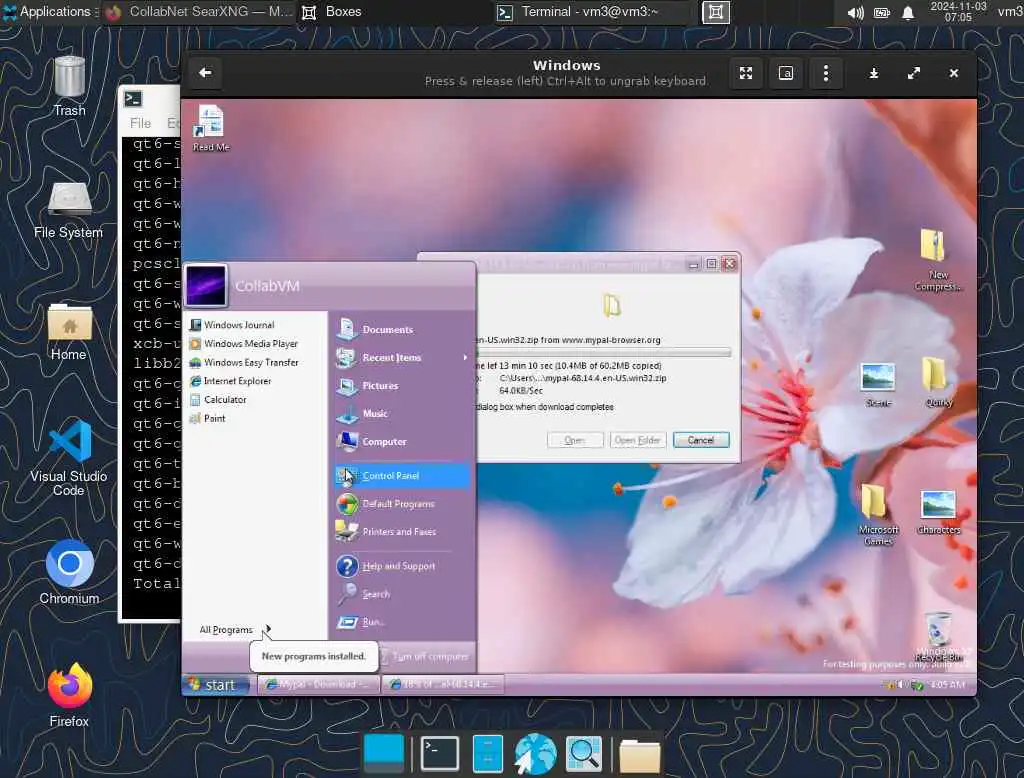Open the Home folder desktop icon
The image size is (1024, 778).
click(69, 331)
